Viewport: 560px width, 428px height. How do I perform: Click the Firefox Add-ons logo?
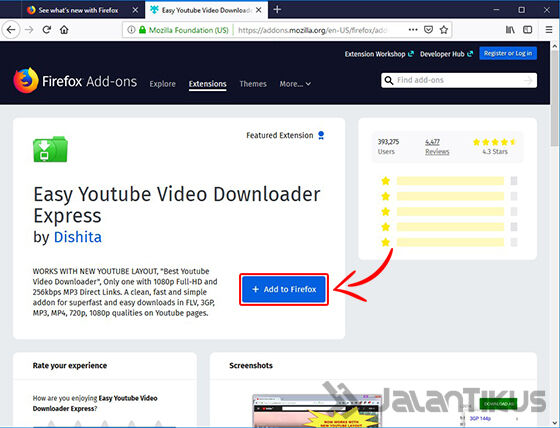click(x=75, y=81)
